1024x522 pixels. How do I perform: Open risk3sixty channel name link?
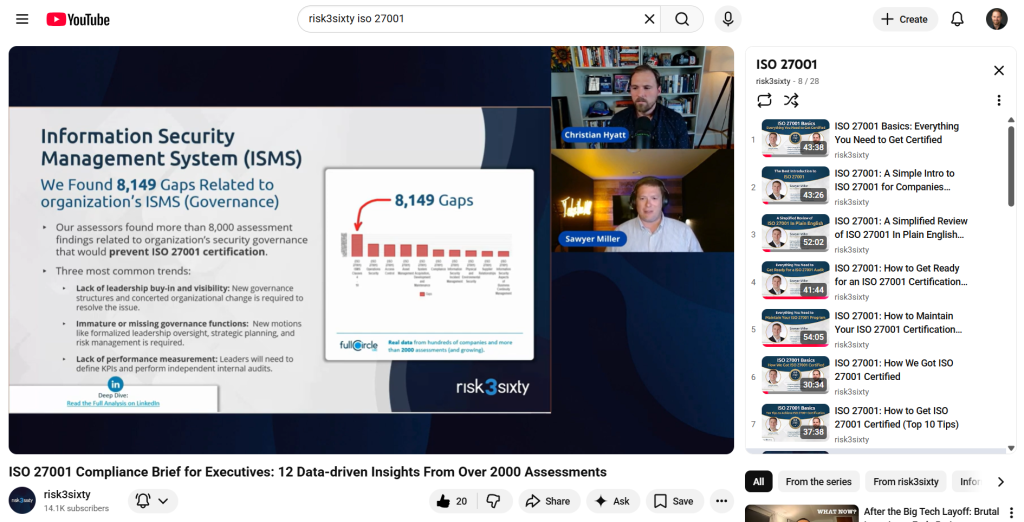(67, 495)
